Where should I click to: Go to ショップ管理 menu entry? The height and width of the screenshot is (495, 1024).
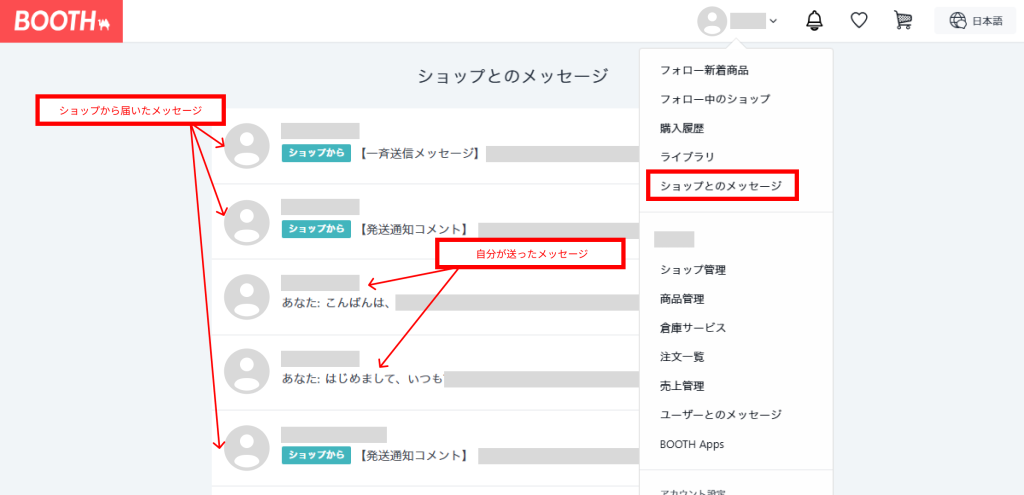coord(693,270)
